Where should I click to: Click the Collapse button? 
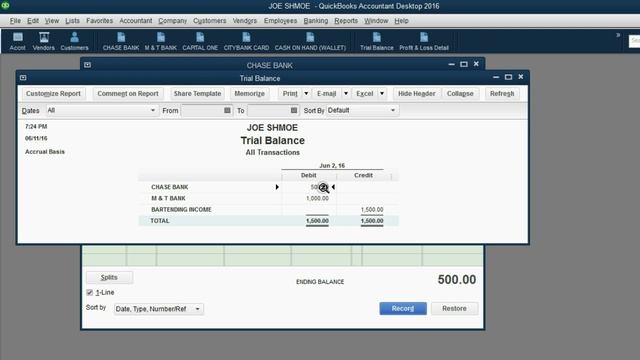(460, 93)
